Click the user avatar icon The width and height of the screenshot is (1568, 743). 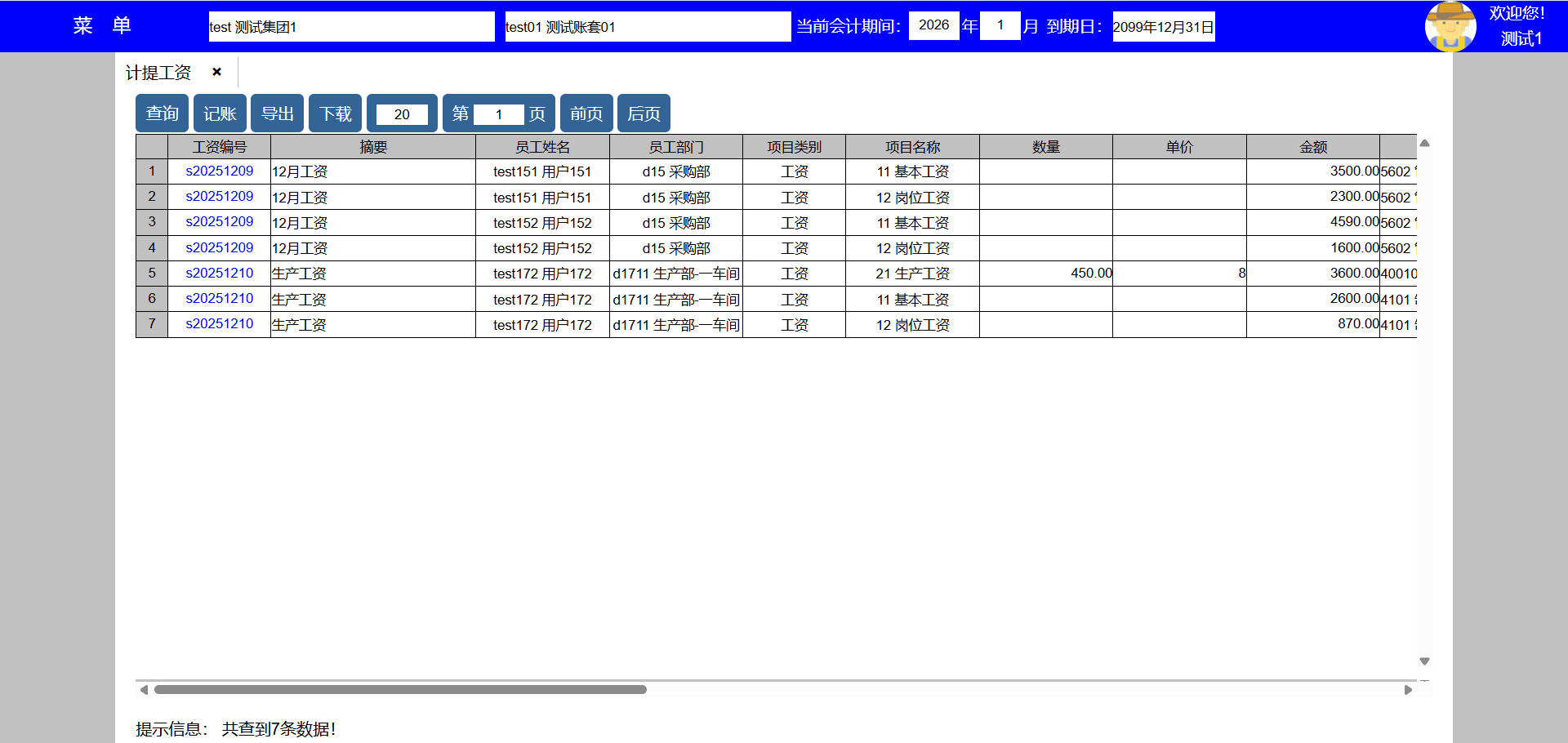pos(1450,26)
